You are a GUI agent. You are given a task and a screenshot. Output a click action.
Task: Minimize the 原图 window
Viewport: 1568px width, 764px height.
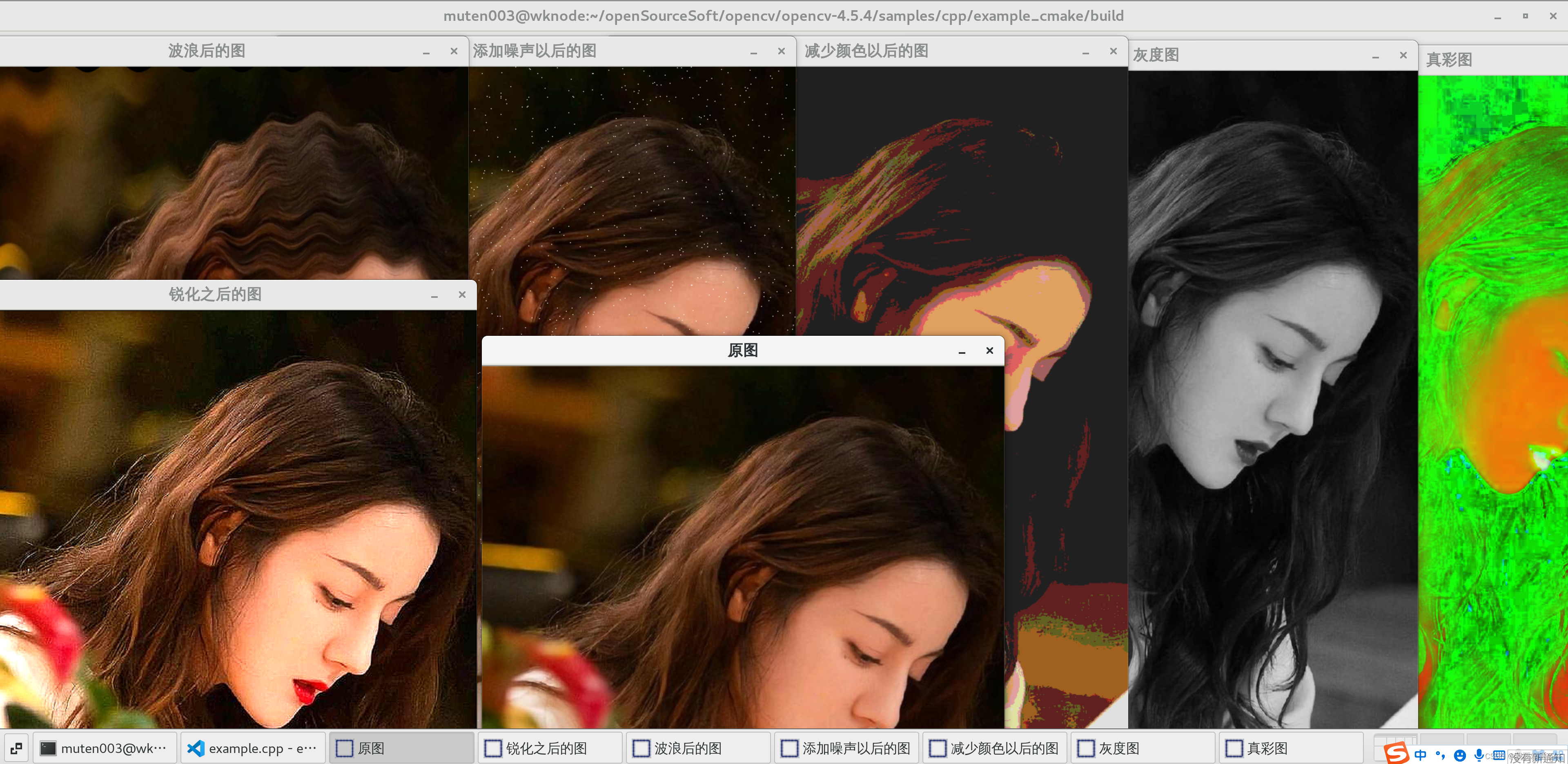[962, 351]
